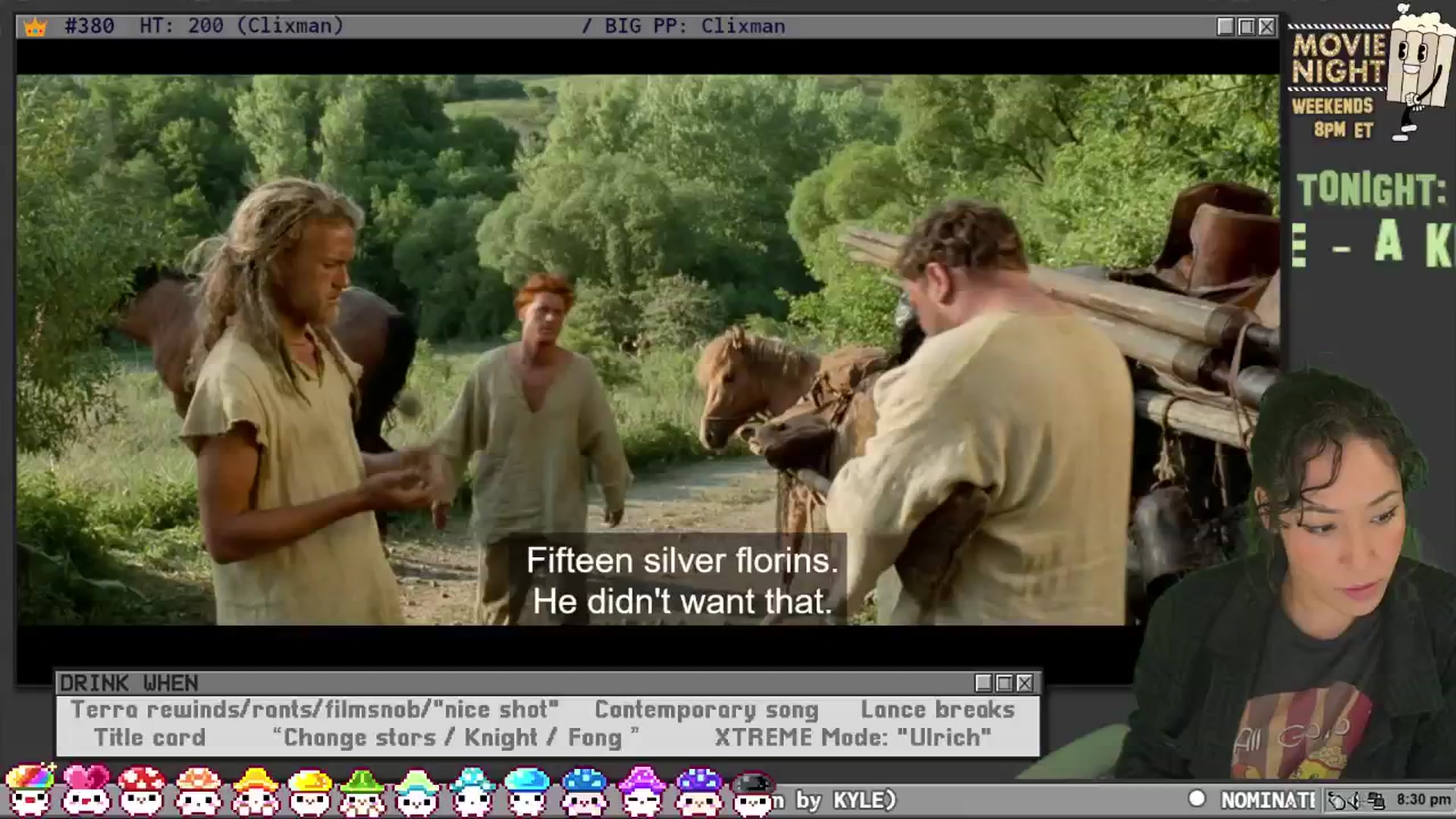Click the "by KYLE)" ticker text
1456x819 pixels.
(x=846, y=800)
